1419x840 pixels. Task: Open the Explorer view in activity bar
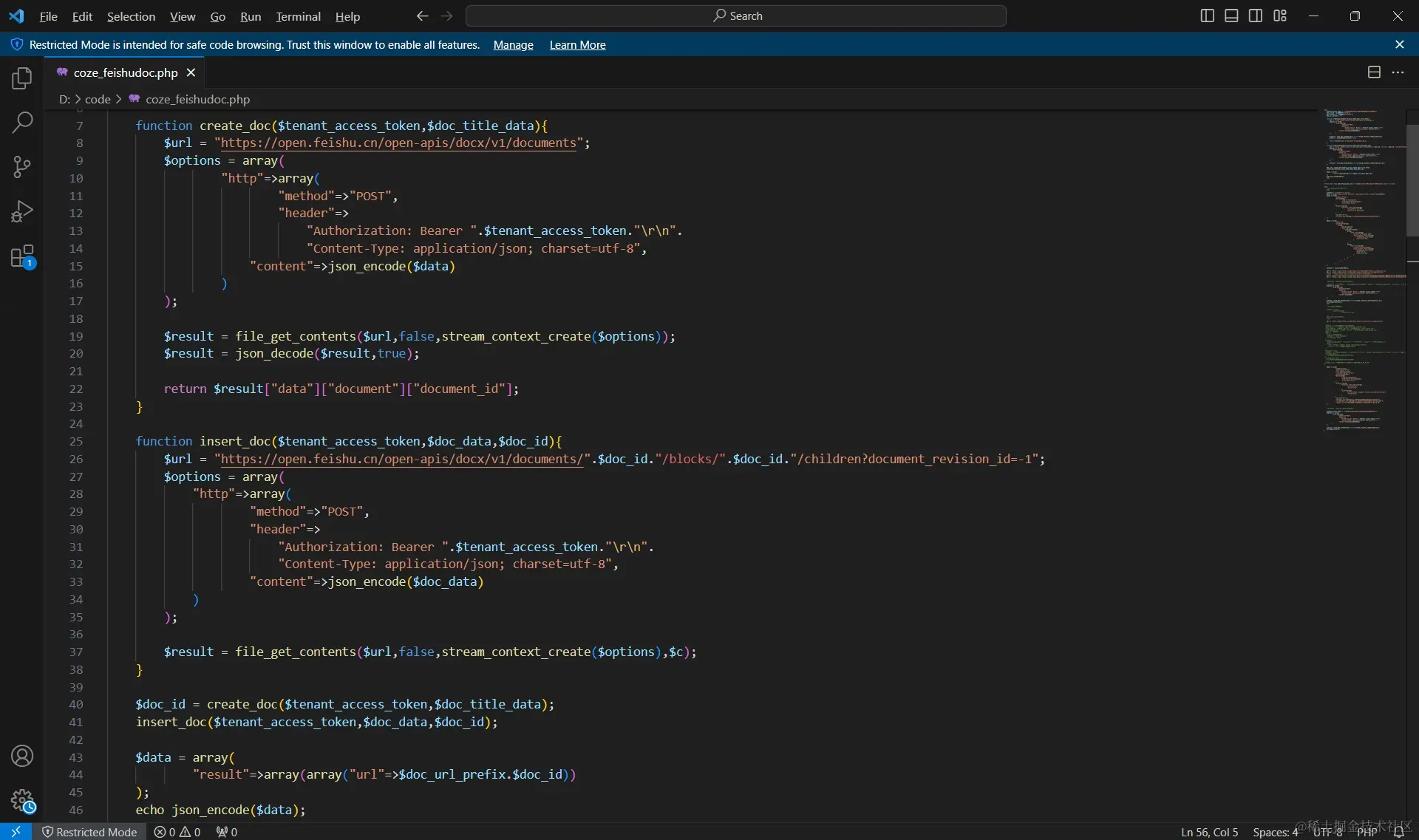22,78
